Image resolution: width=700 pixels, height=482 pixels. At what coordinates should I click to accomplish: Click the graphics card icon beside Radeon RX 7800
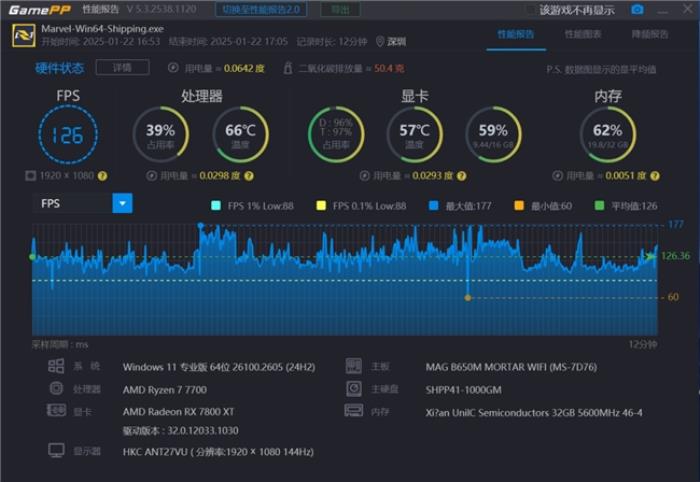coord(56,410)
